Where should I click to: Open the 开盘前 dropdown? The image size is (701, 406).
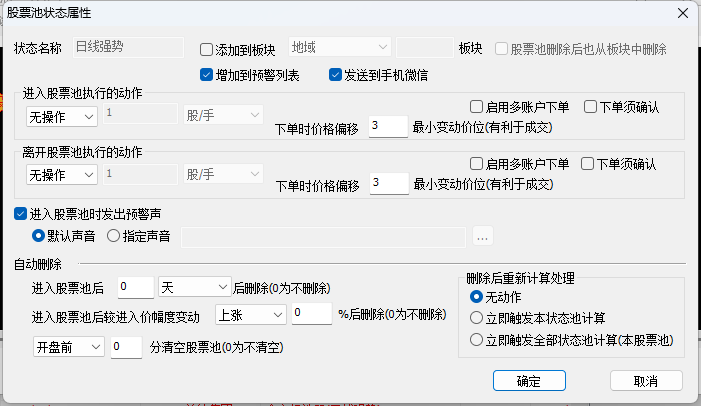[68, 347]
